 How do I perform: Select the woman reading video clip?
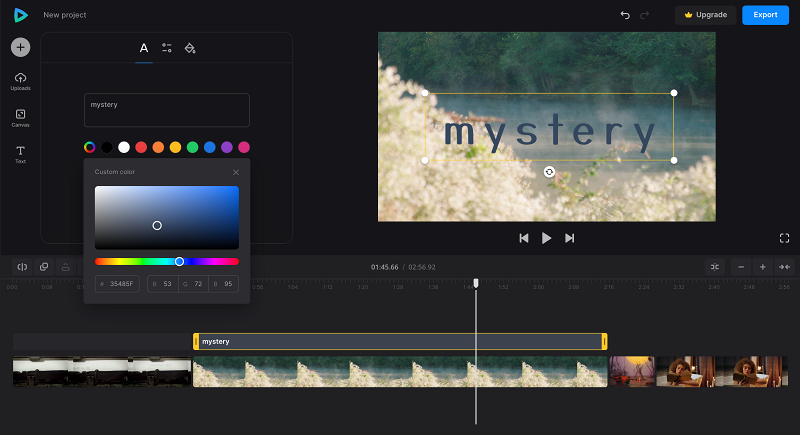click(x=722, y=372)
